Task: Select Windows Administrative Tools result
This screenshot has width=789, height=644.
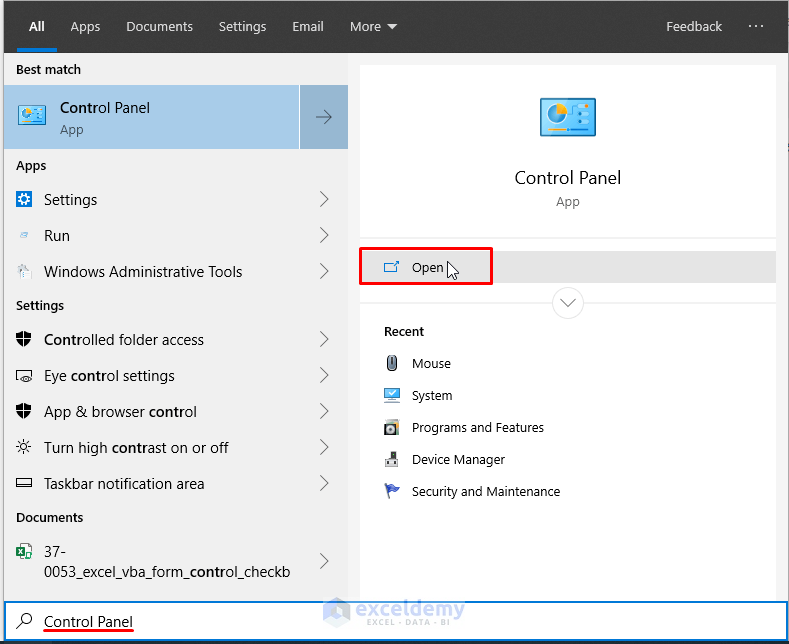Action: pyautogui.click(x=176, y=271)
